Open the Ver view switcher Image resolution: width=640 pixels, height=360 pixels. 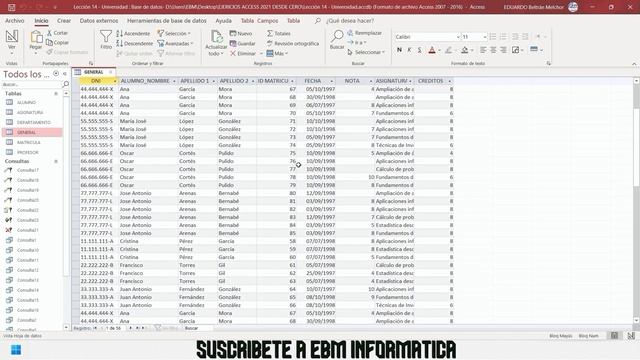coord(11,42)
